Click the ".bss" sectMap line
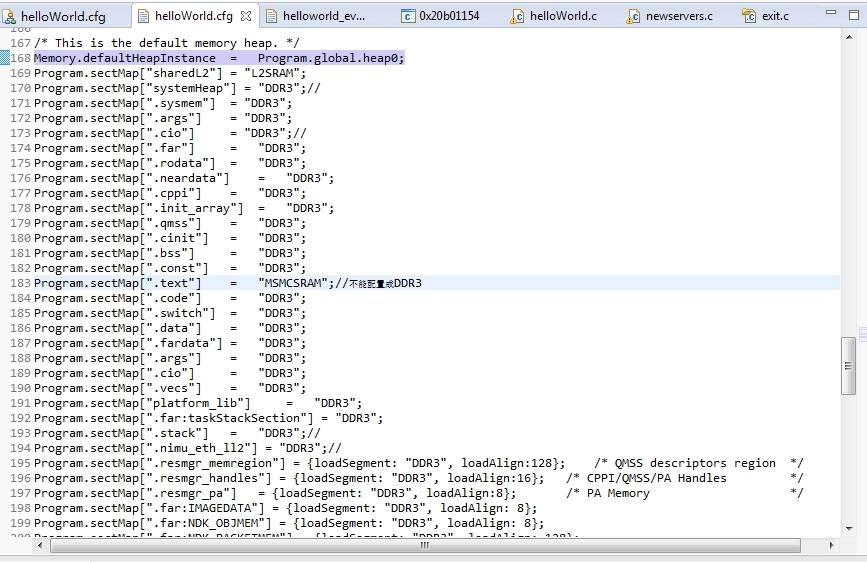Screen dimensions: 867x562 click(x=170, y=253)
